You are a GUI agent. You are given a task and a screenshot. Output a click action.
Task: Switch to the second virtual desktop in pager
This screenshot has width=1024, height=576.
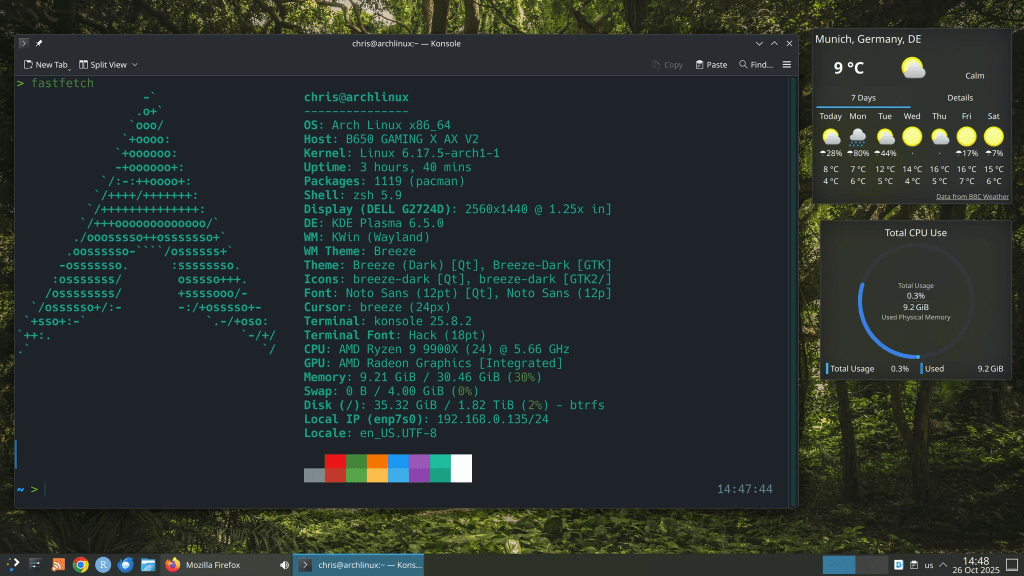tap(873, 565)
